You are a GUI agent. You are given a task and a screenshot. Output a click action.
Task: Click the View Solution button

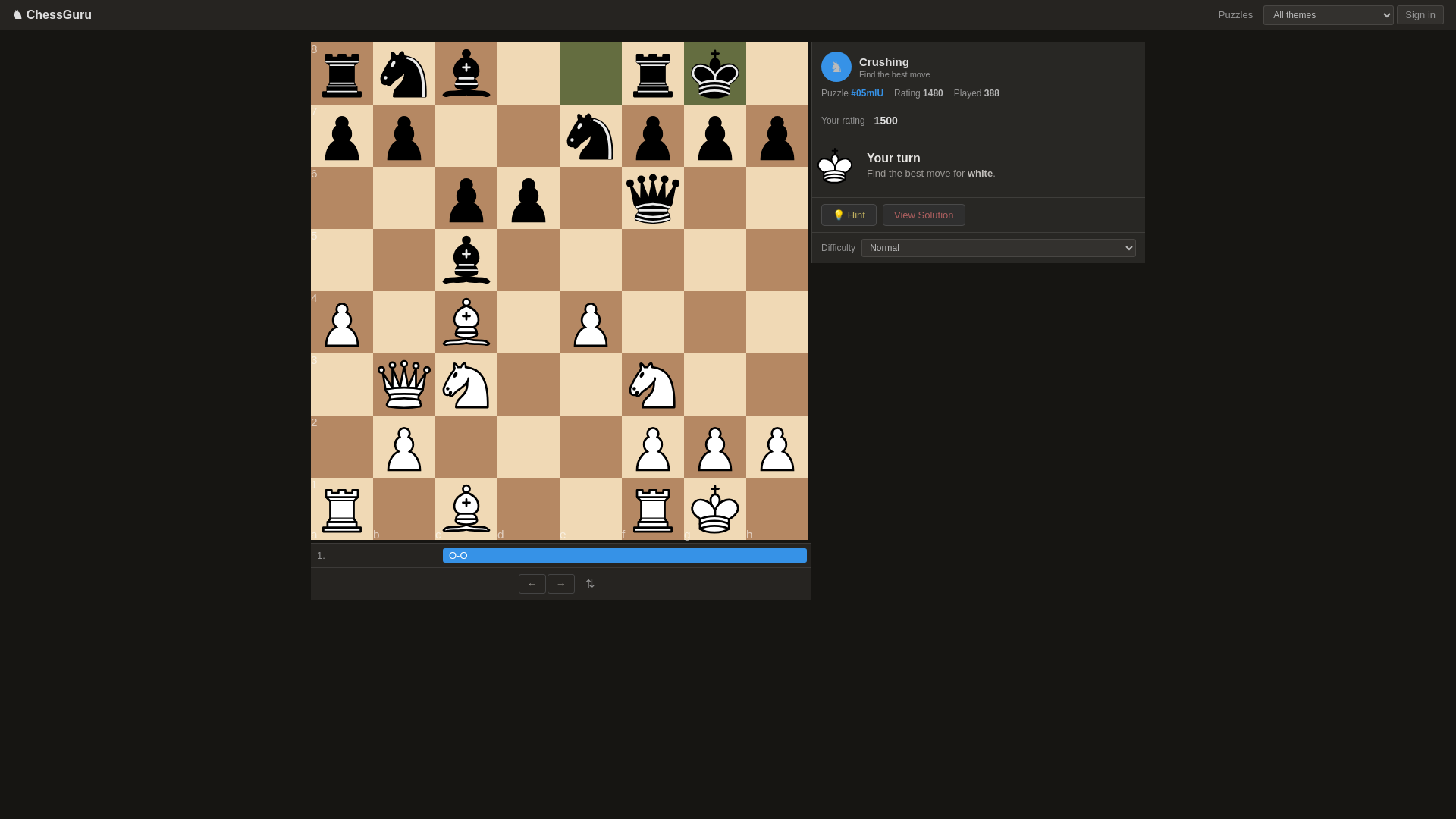(x=923, y=215)
